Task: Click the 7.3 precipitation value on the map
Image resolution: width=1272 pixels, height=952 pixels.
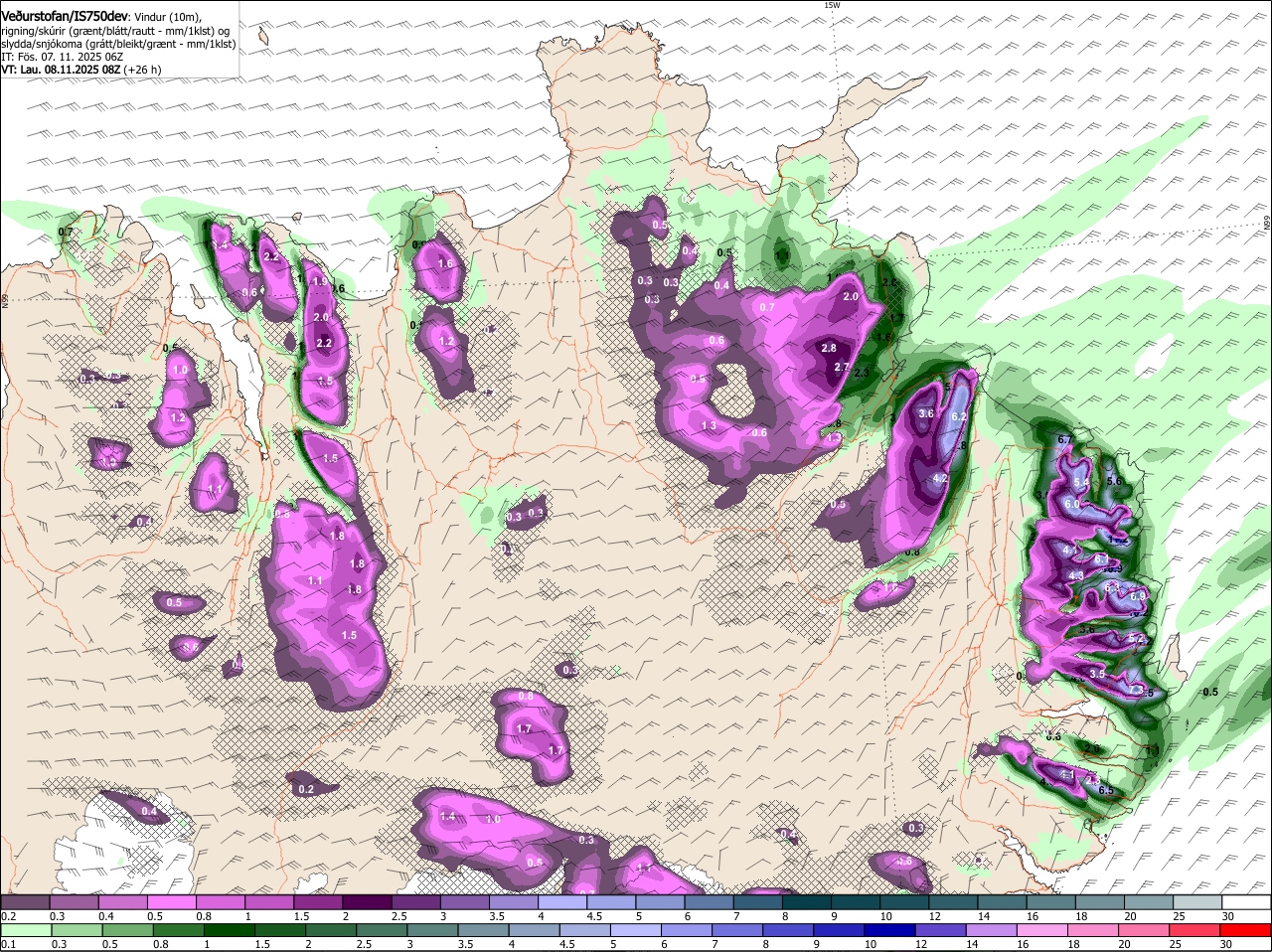Action: click(1136, 688)
